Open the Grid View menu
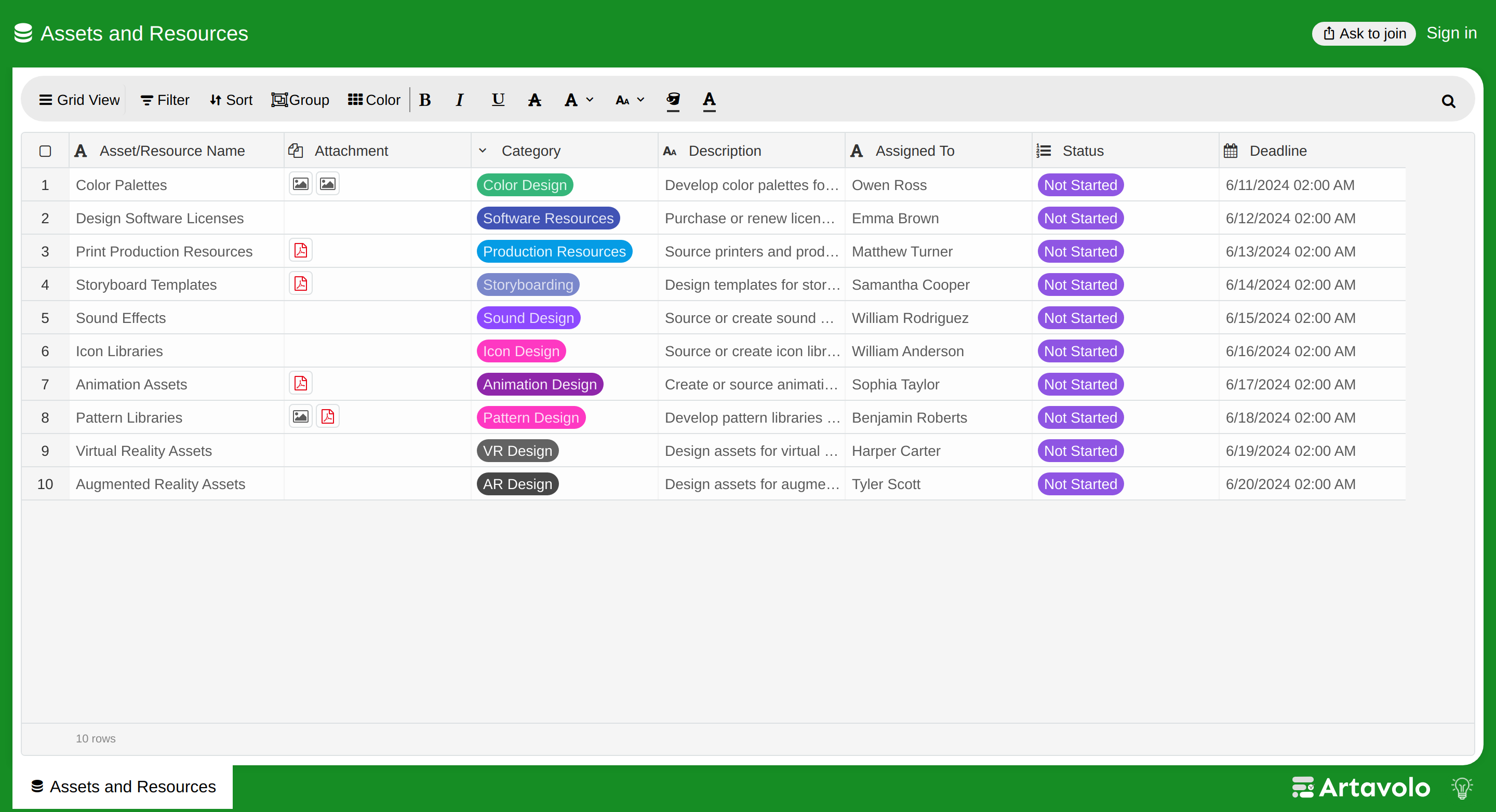The width and height of the screenshot is (1496, 812). coord(79,100)
